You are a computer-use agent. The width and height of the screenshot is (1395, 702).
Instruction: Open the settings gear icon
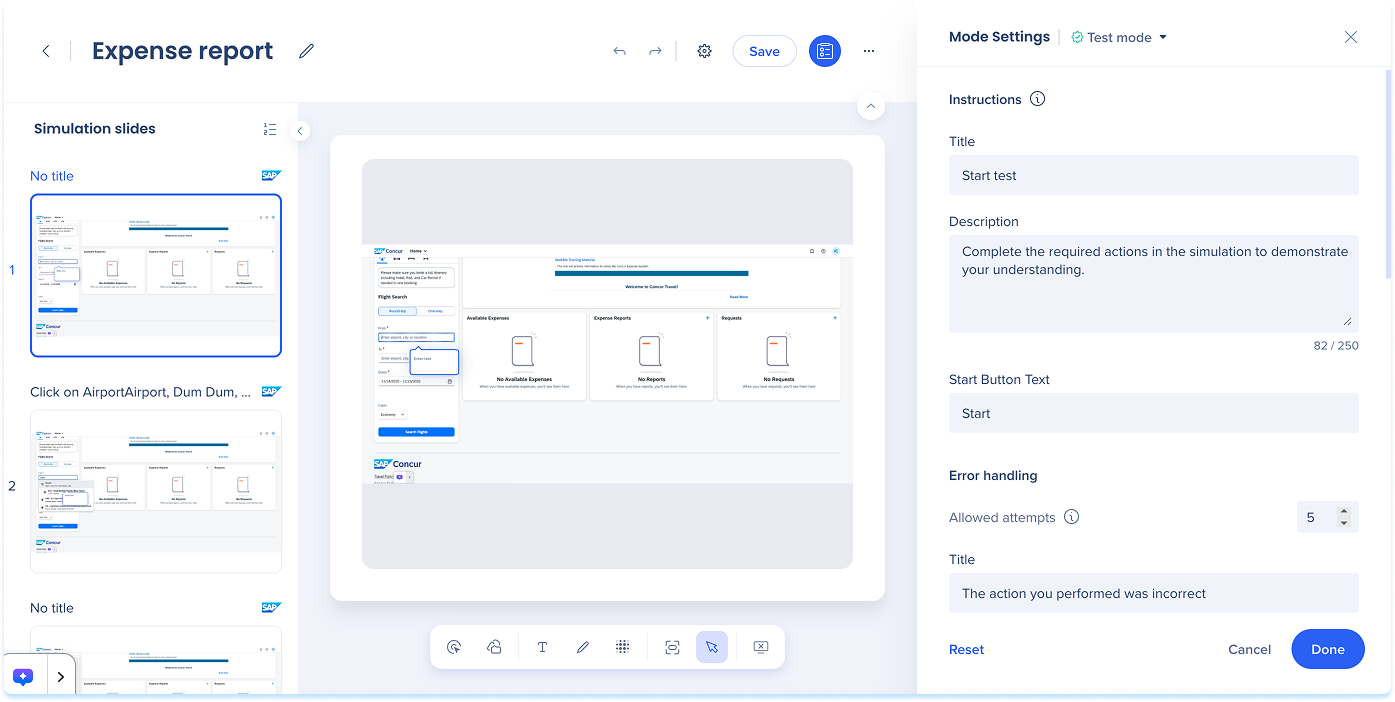point(704,51)
